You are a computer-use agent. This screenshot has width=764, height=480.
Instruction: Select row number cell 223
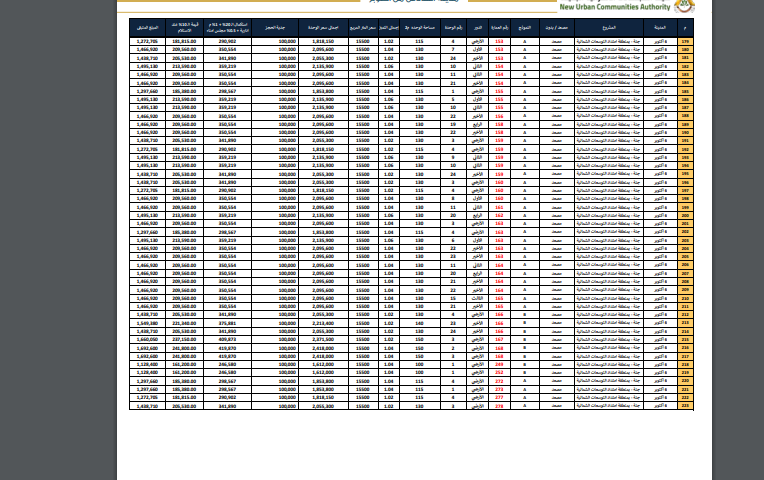[x=685, y=406]
